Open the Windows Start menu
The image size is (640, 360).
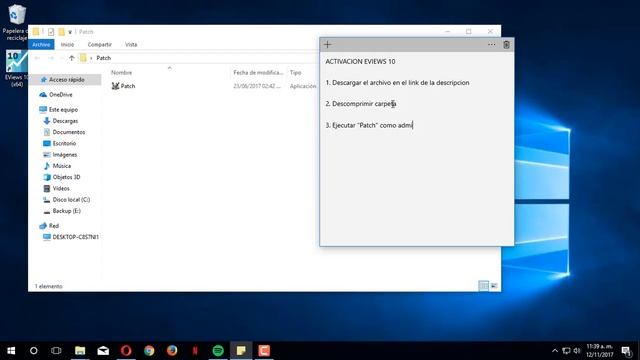click(11, 351)
